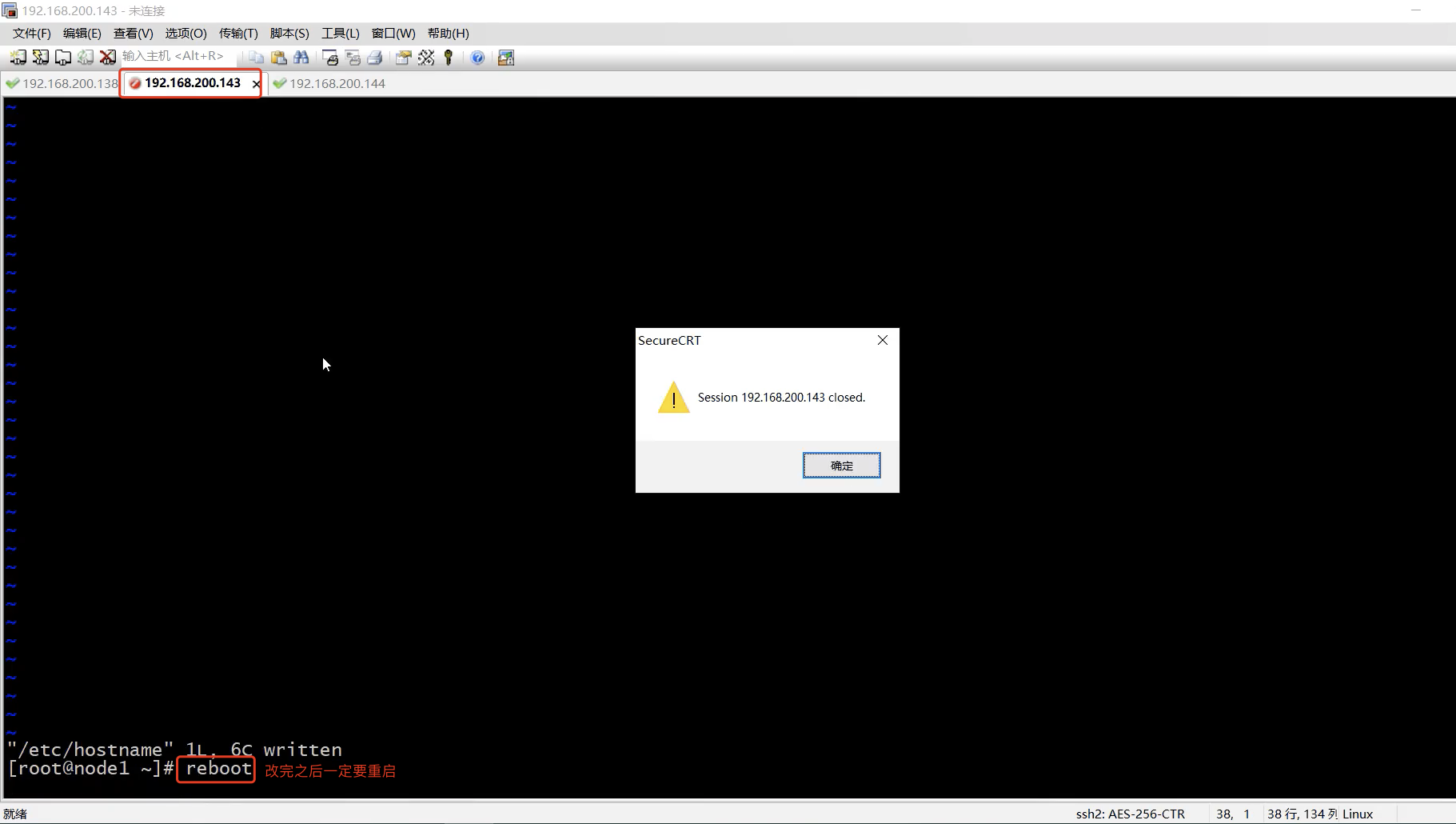Open the 帮助(H) menu
This screenshot has width=1456, height=824.
[449, 34]
